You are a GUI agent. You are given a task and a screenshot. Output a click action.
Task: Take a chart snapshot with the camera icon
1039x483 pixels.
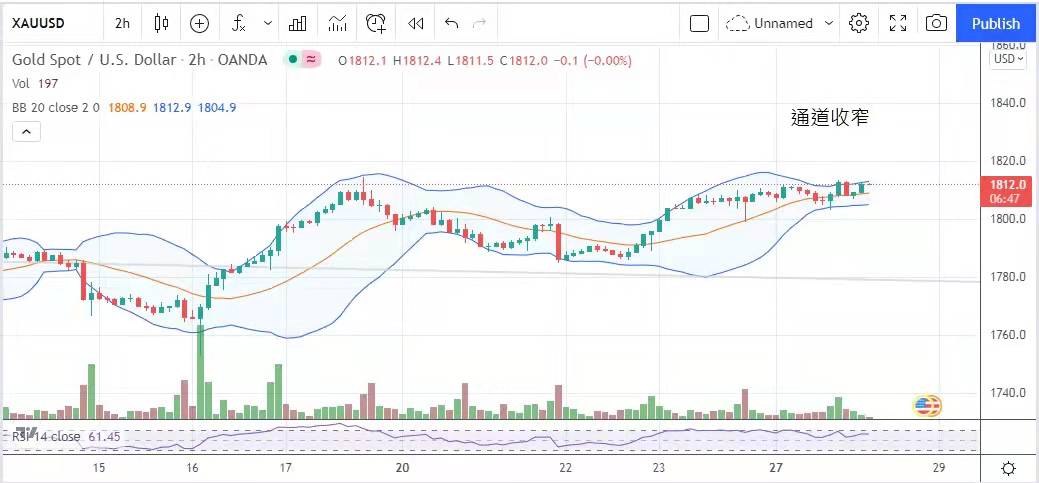click(936, 23)
